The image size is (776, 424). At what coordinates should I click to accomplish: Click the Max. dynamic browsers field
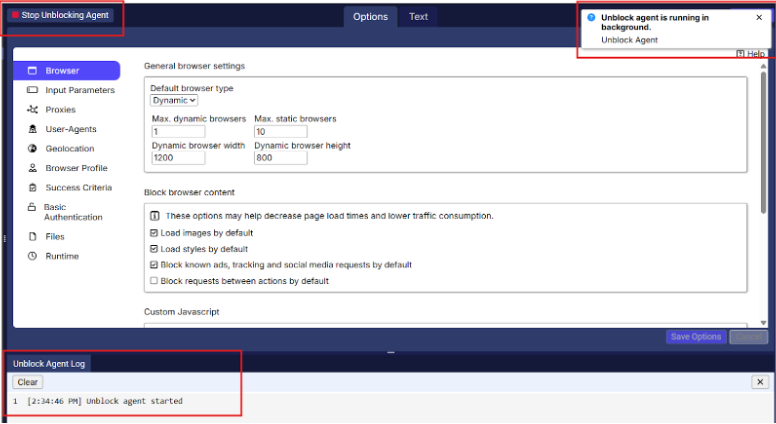pos(178,131)
